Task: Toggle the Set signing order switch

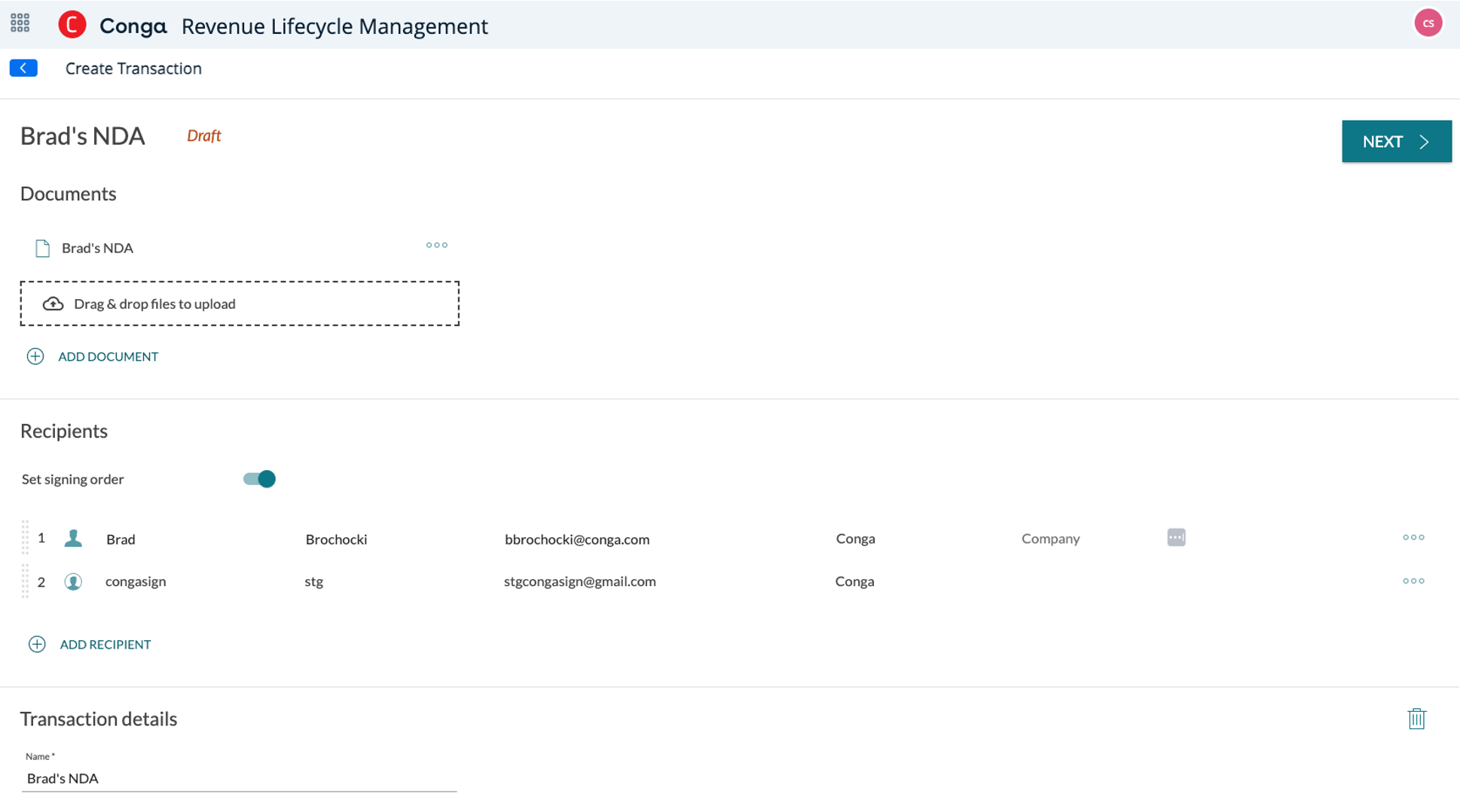Action: pos(258,478)
